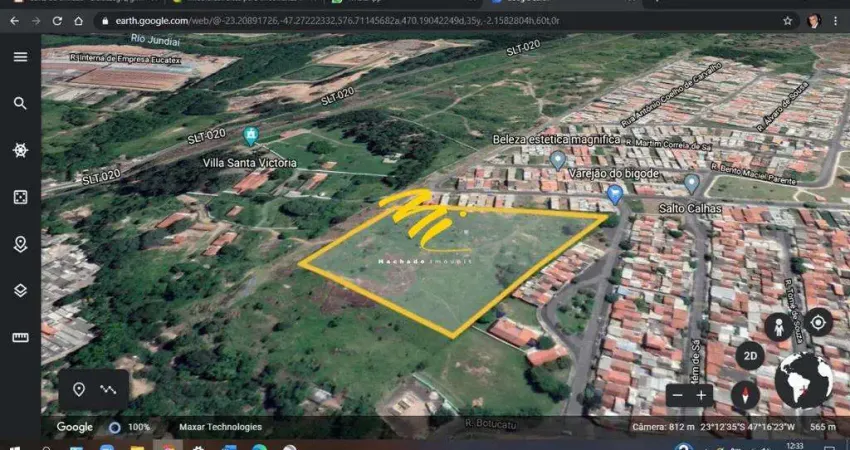
Task: Click the Varejão do bigode label
Action: (x=614, y=173)
